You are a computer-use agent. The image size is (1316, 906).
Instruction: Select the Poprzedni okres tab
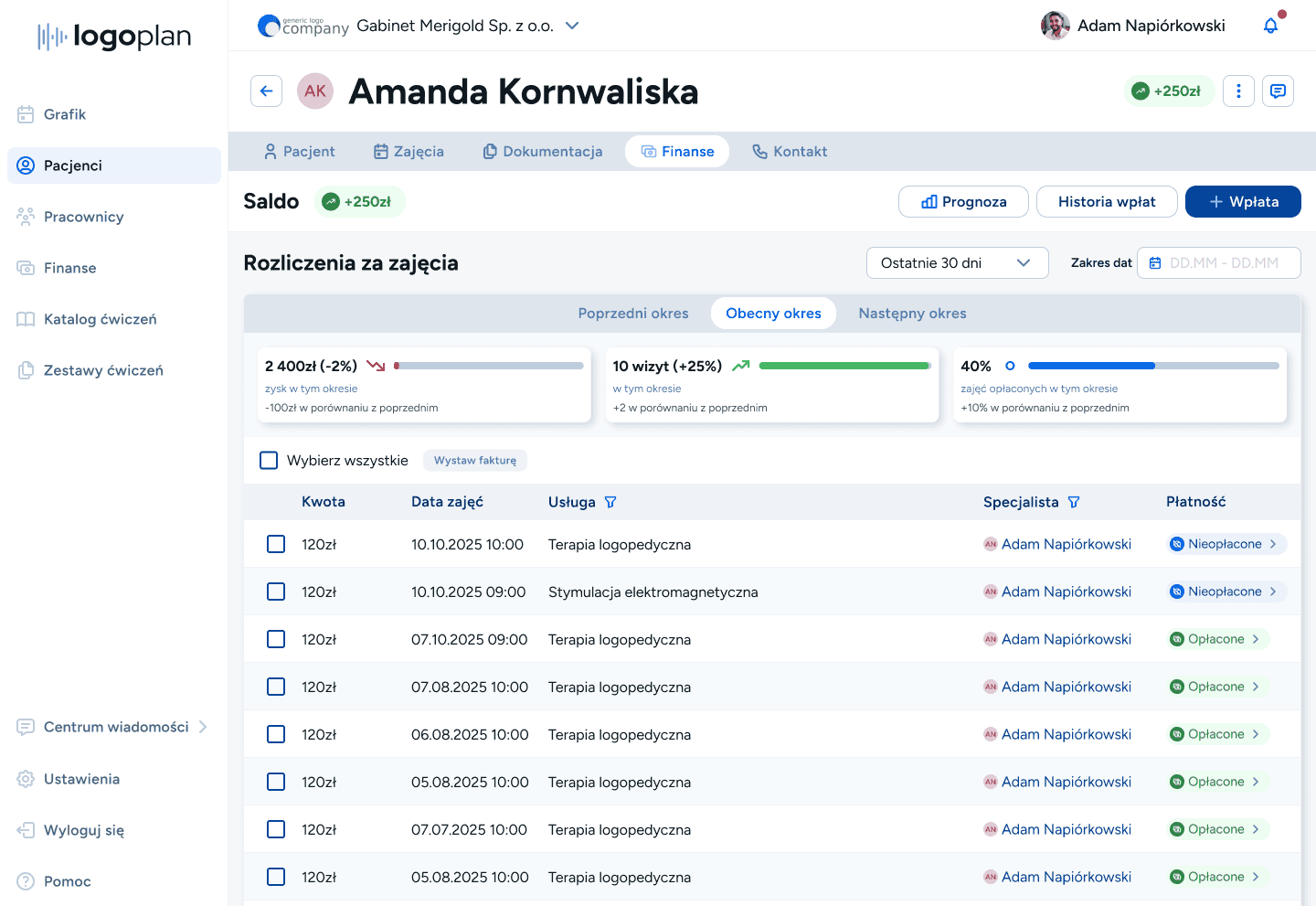(633, 314)
